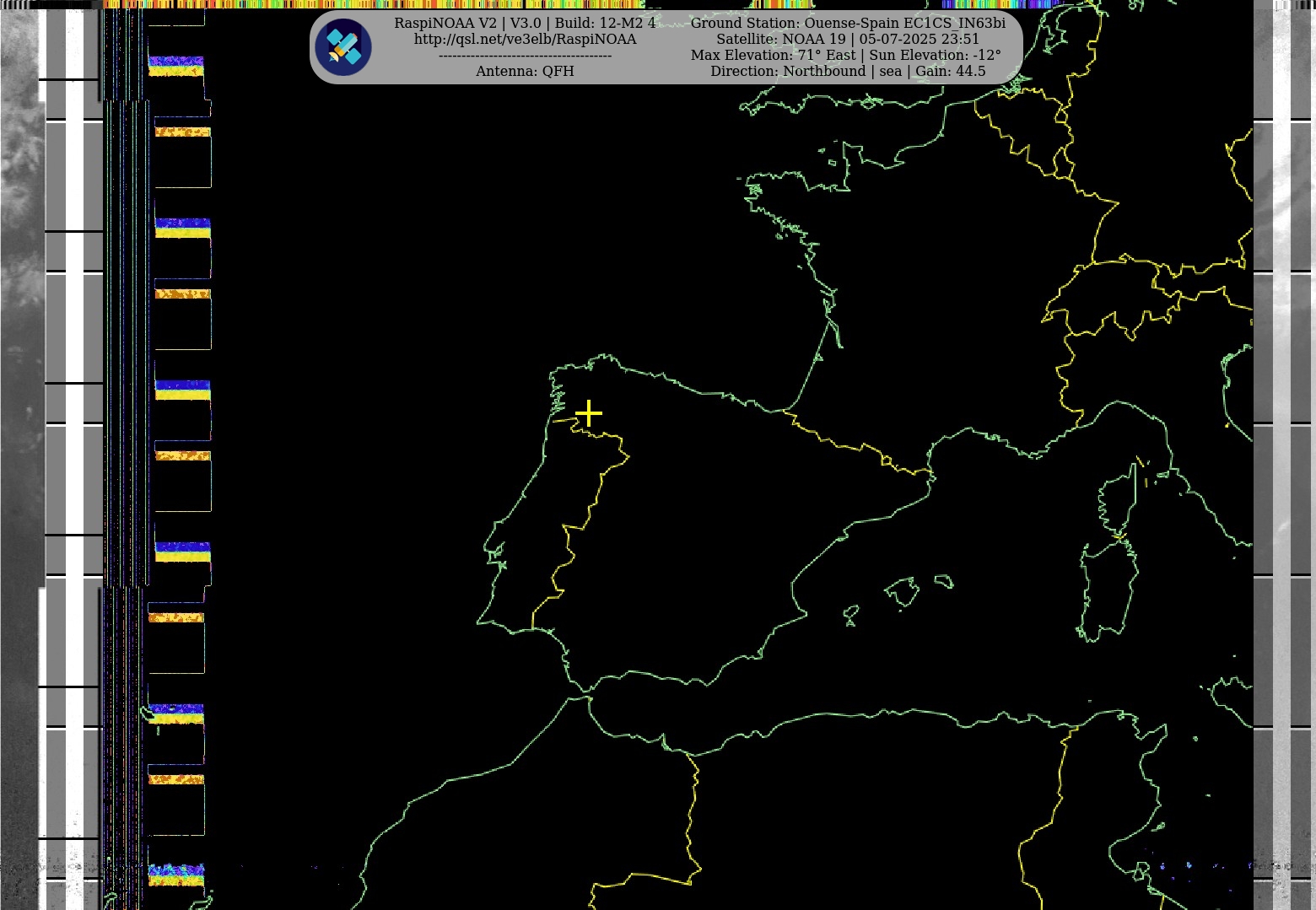Viewport: 1316px width, 910px height.
Task: Select the 'Satellite: NOAA 19 | 05-07-2025 23:51' line
Action: 848,40
